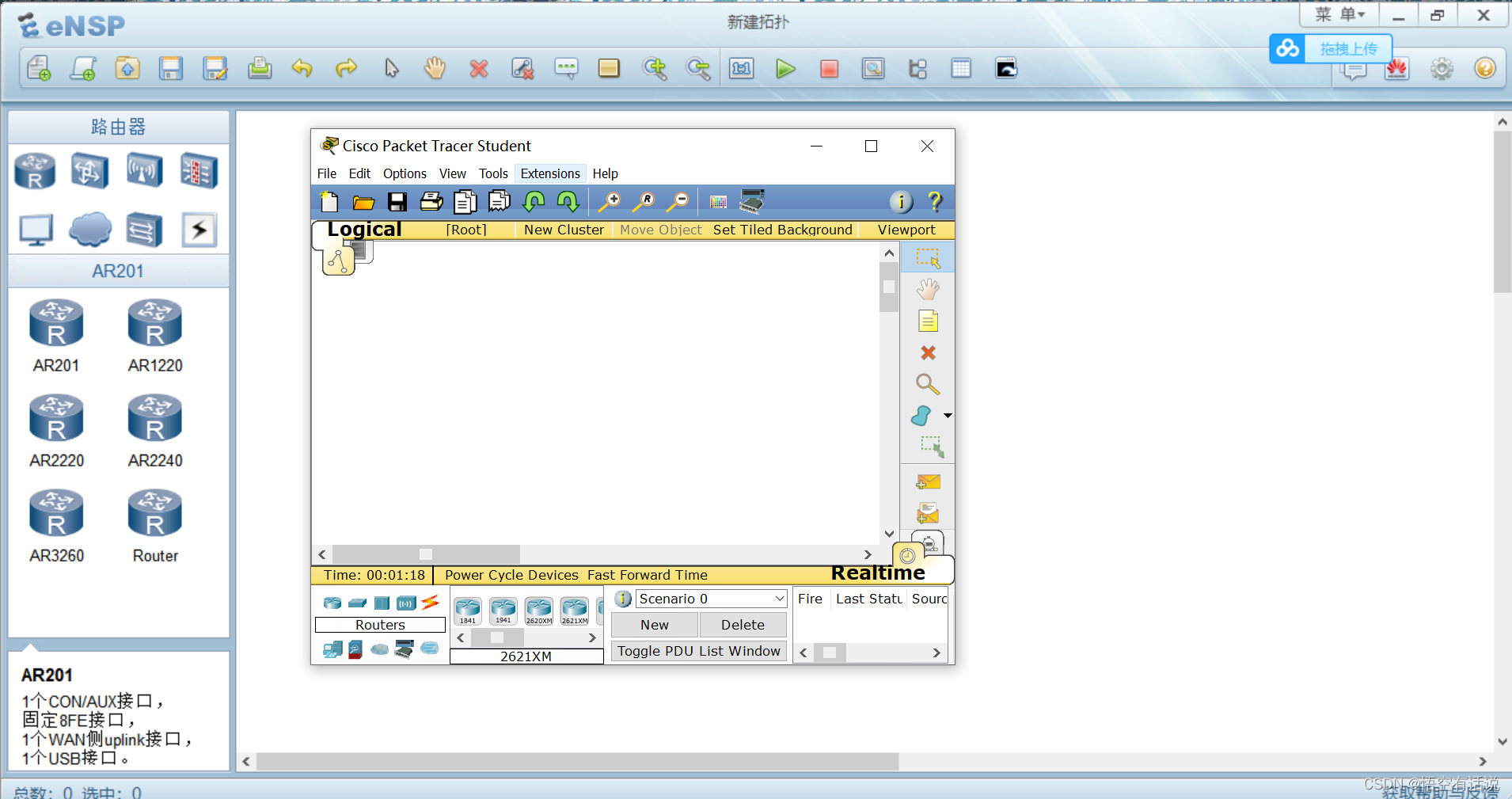Select Packet Tracer Delete tool red X

tap(928, 352)
